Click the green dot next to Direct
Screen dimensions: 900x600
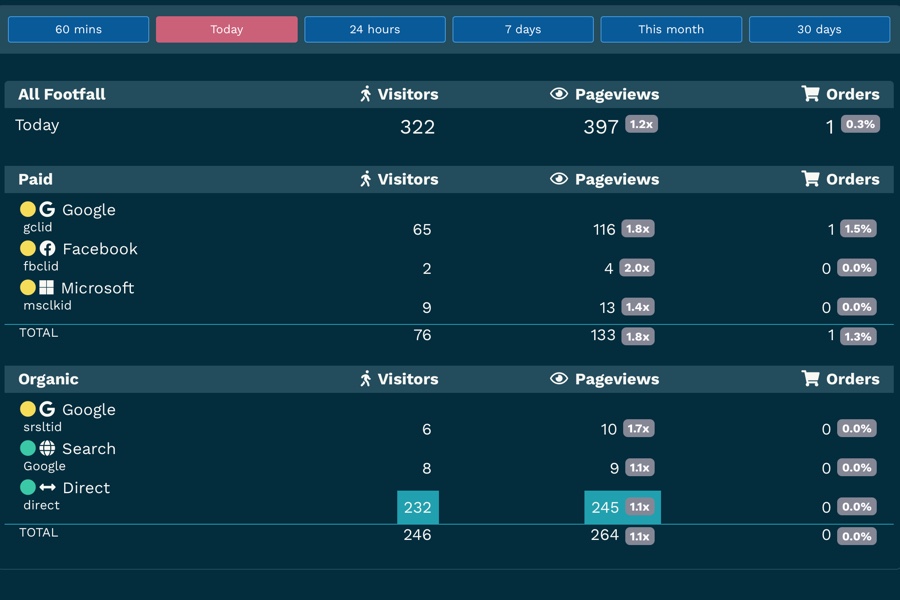pyautogui.click(x=28, y=487)
